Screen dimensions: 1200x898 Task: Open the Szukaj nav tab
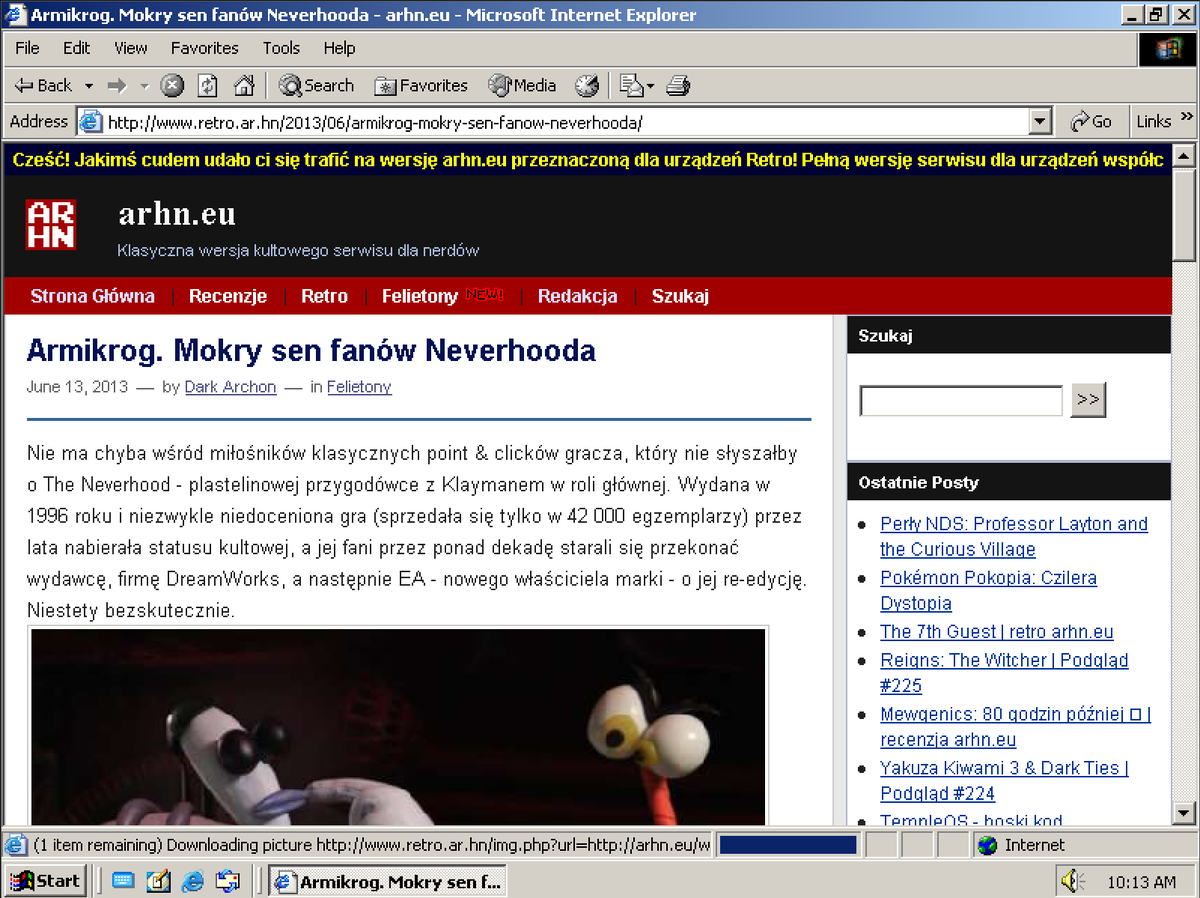tap(680, 296)
